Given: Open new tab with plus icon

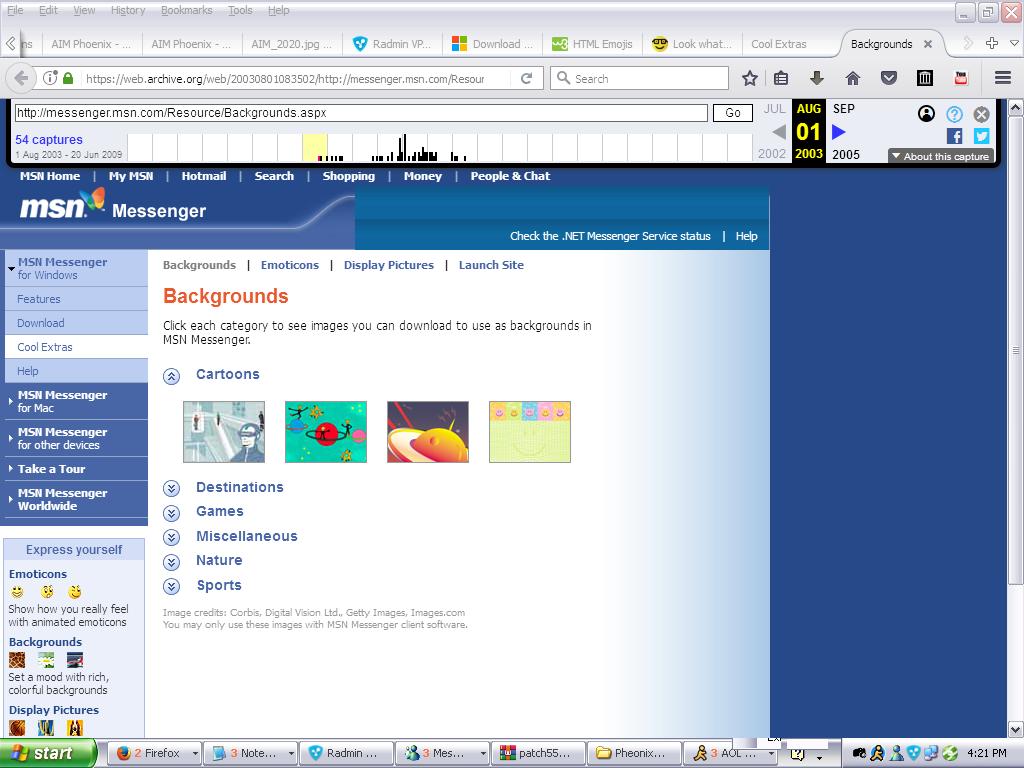Looking at the screenshot, I should 991,43.
